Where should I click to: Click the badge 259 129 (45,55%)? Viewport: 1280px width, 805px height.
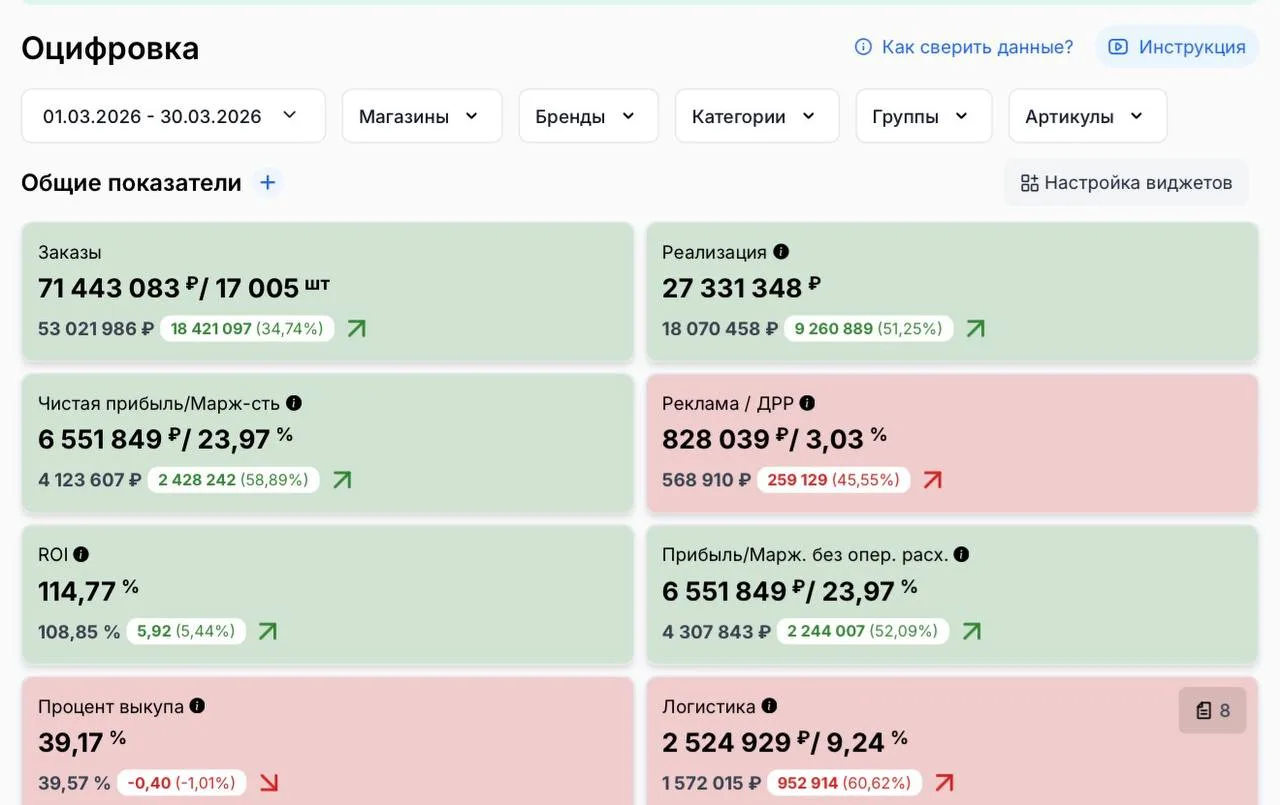pyautogui.click(x=833, y=480)
